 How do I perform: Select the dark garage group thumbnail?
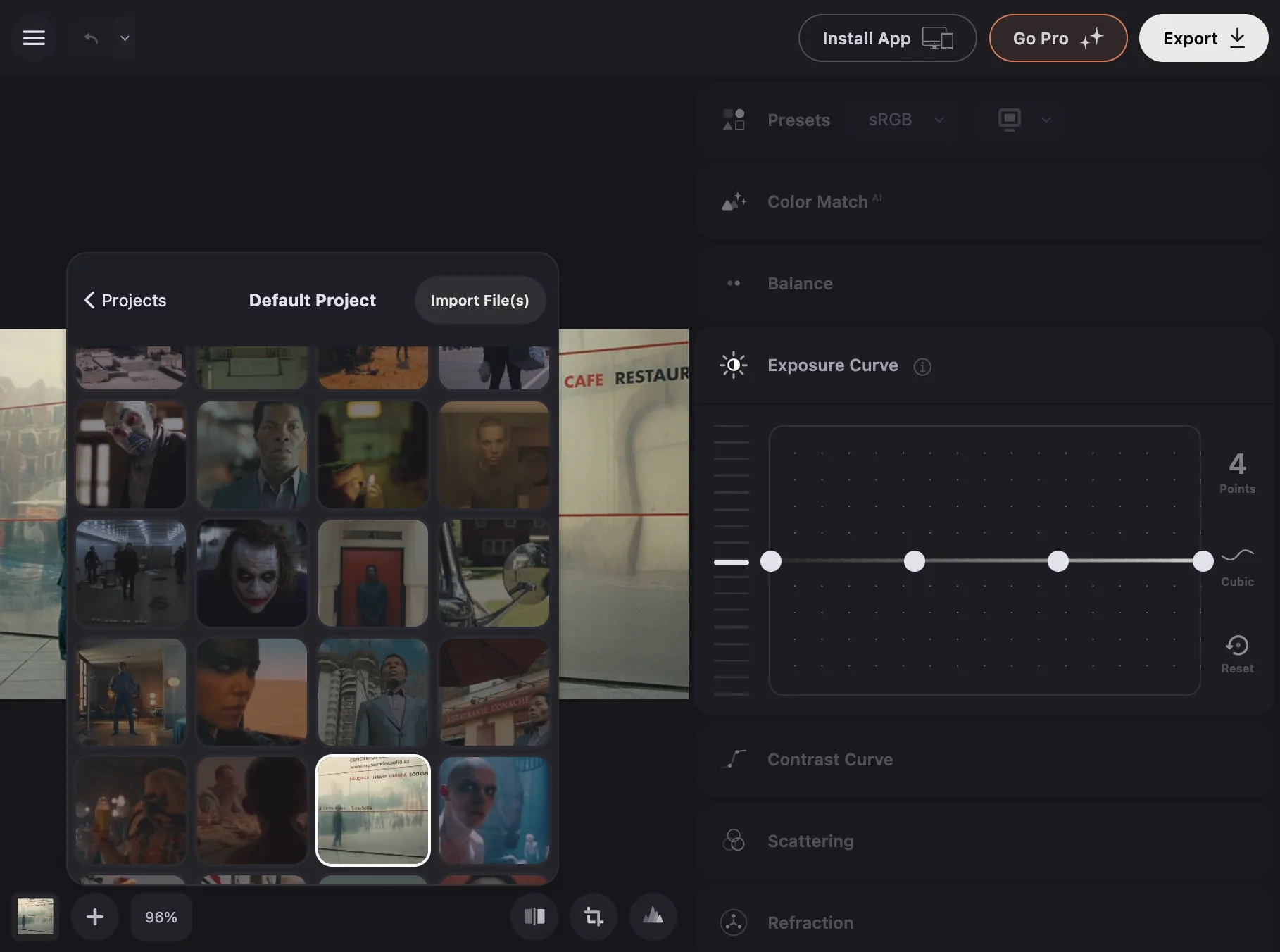pyautogui.click(x=131, y=573)
